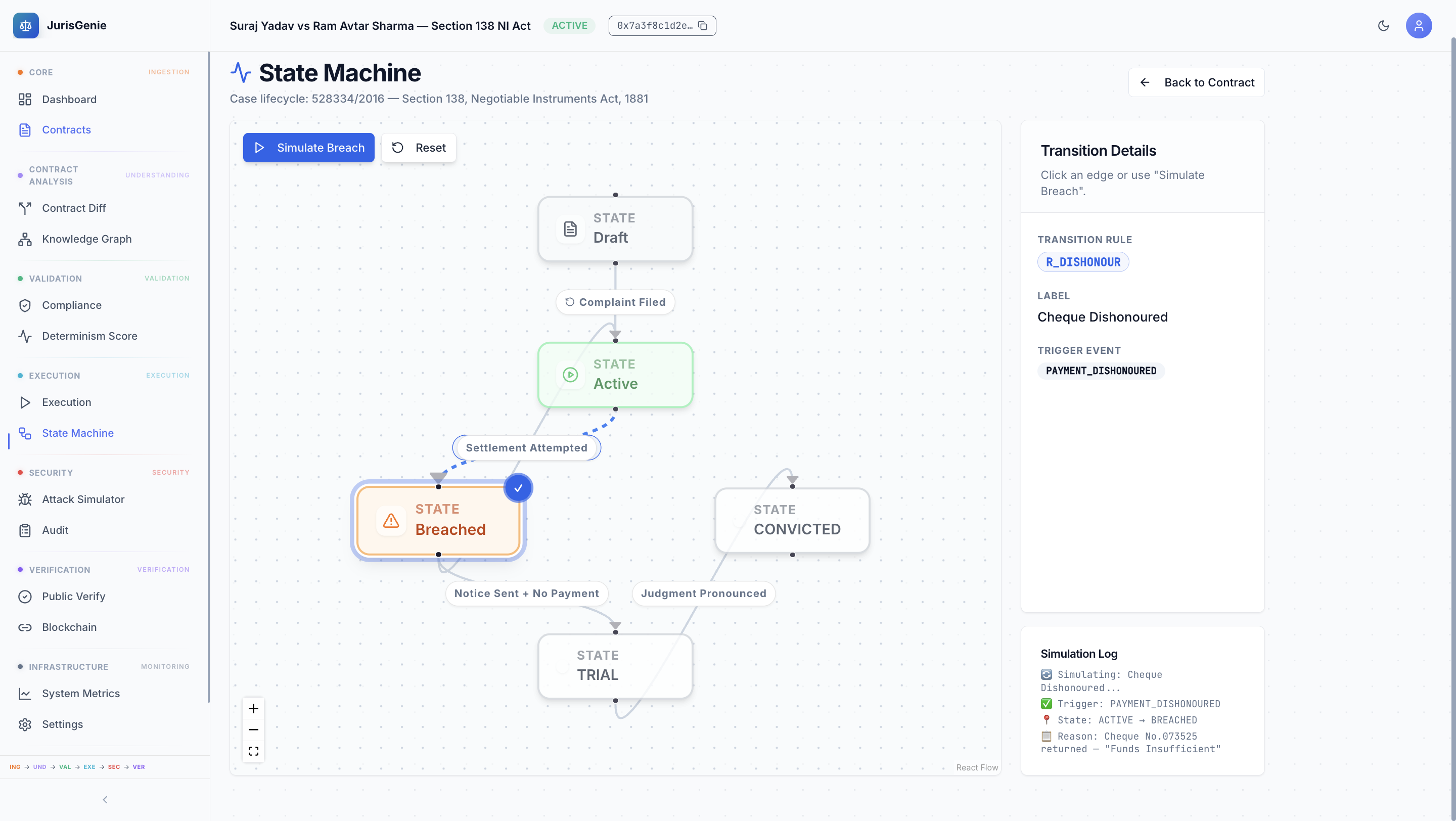Zoom out on the flow canvas
Screen dimensions: 1456x821
click(253, 729)
